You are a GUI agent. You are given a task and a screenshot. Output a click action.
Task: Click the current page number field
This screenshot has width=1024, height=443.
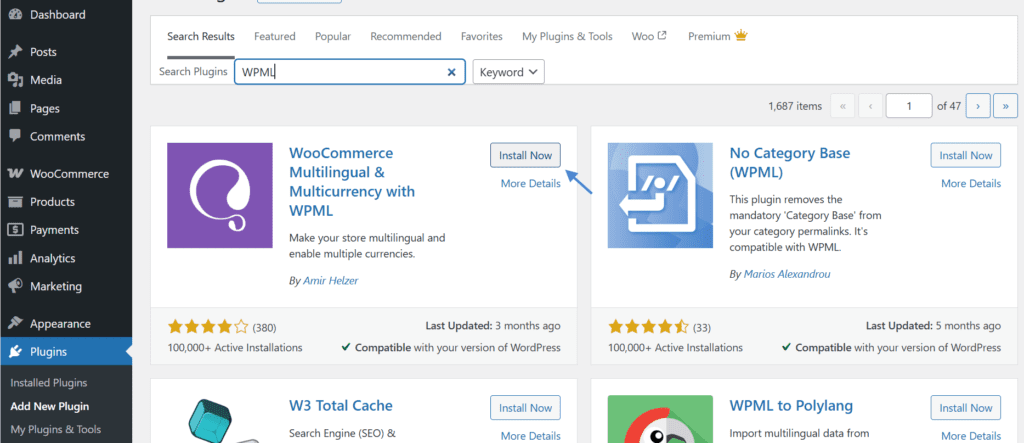click(x=909, y=106)
